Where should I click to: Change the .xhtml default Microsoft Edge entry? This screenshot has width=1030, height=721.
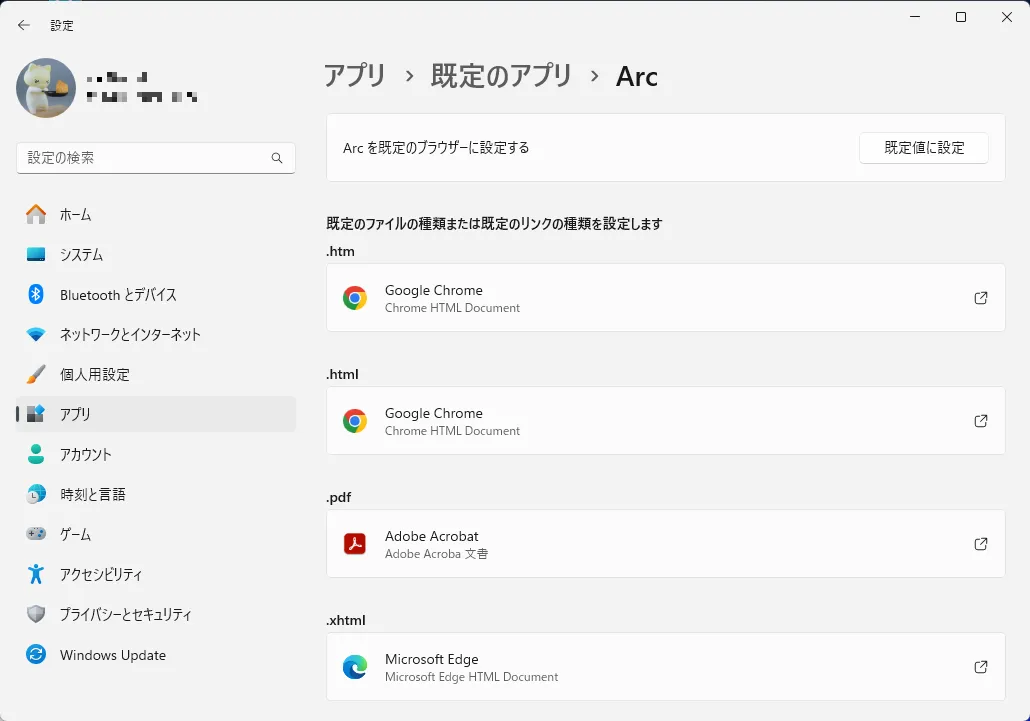pos(665,666)
